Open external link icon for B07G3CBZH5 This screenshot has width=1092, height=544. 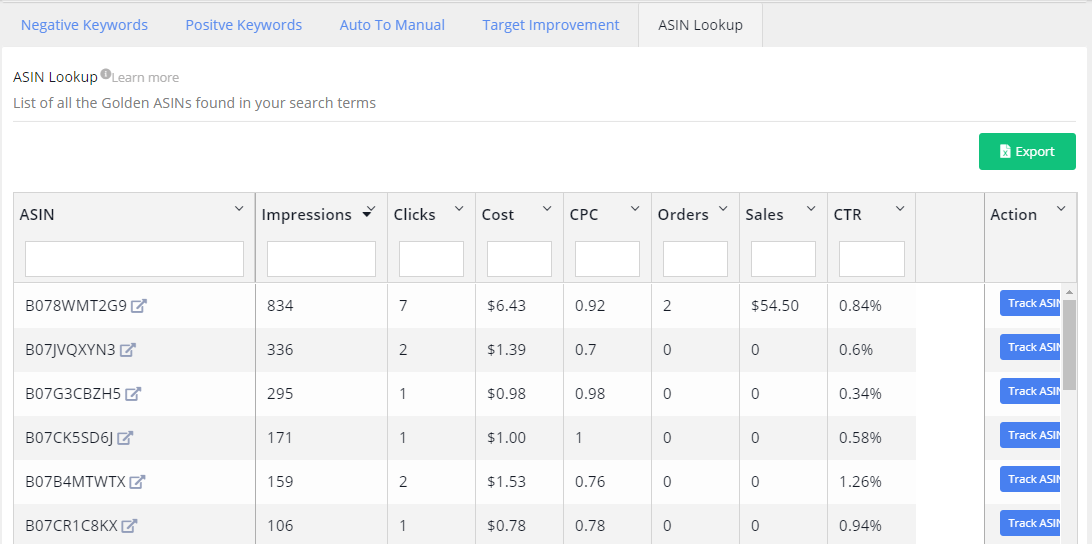133,394
